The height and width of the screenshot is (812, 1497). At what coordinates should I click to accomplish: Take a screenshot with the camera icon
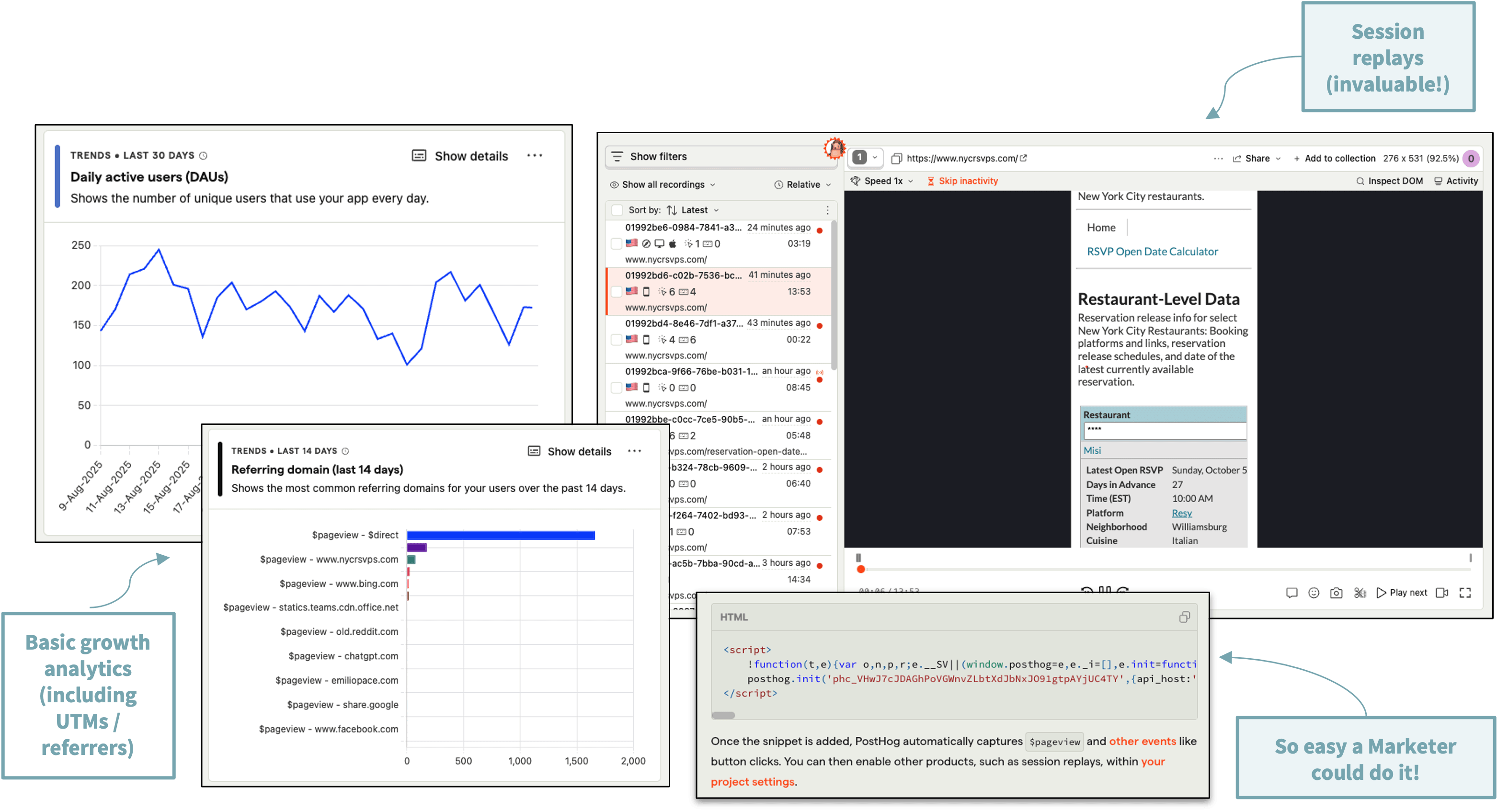pos(1337,592)
